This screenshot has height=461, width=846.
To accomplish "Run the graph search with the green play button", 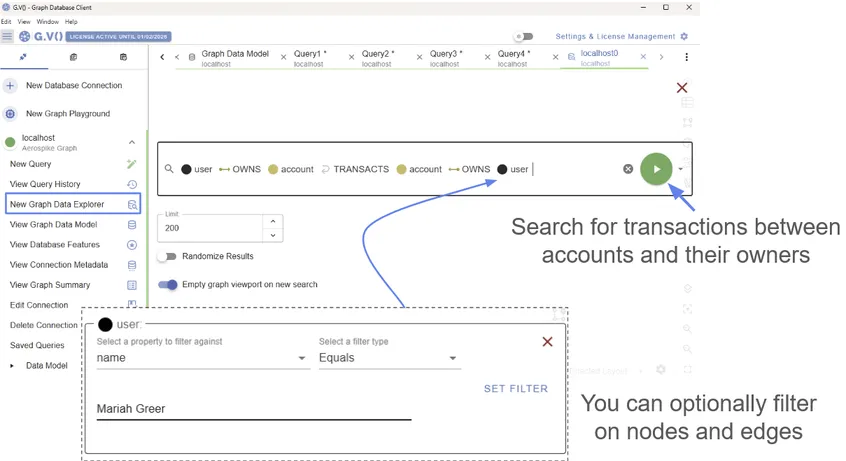I will [656, 169].
